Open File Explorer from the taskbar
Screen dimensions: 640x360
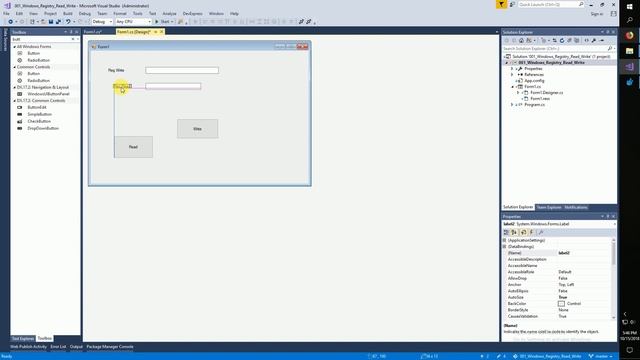point(629,51)
